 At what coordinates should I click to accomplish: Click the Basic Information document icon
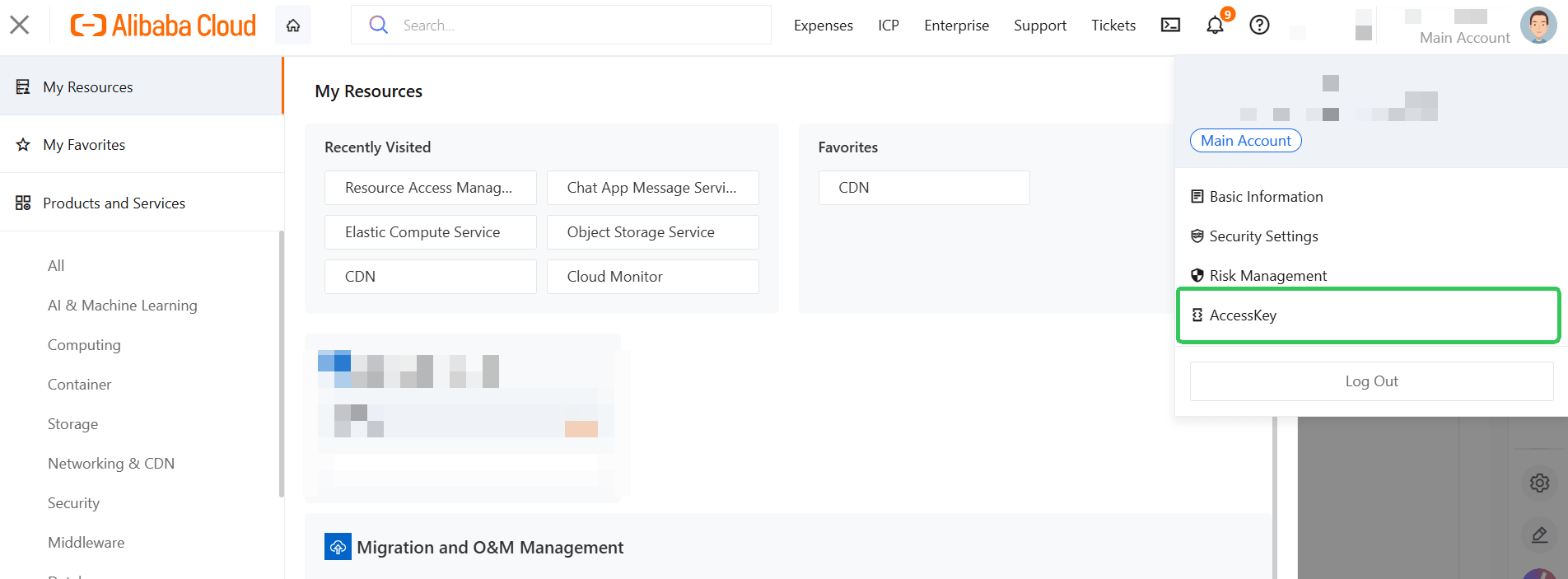1197,196
